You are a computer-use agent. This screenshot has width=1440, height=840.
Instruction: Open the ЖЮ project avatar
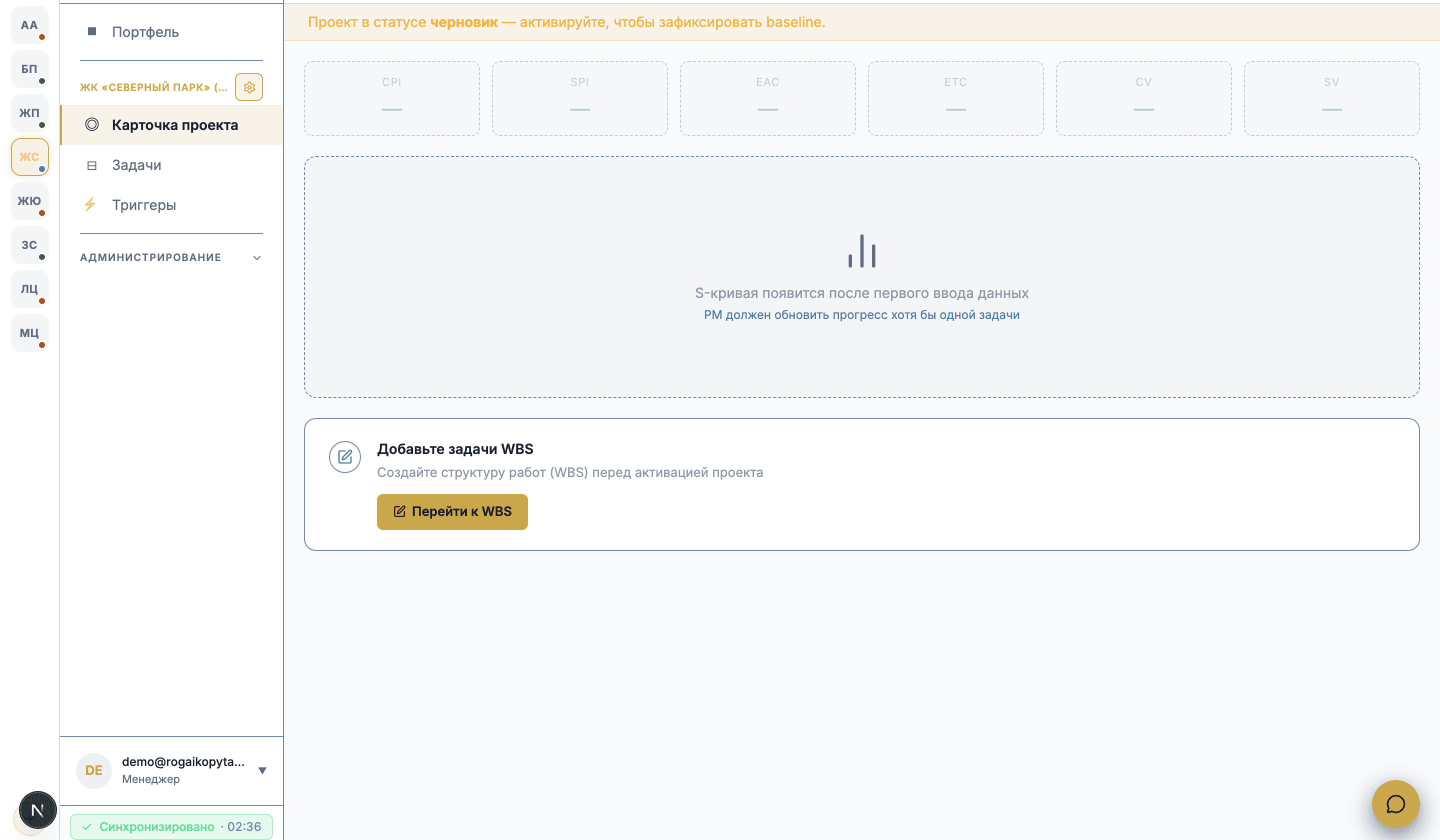click(x=29, y=201)
